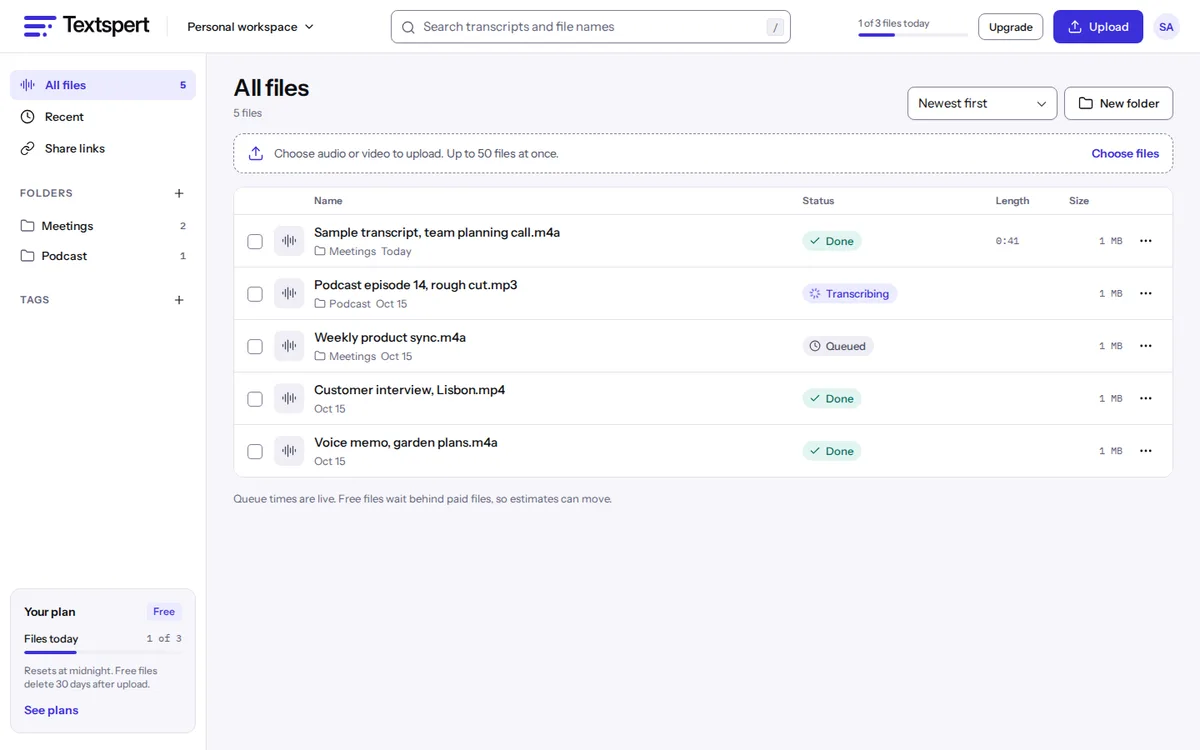This screenshot has width=1200, height=750.
Task: Click the waveform icon of Customer interview, Lisbon
Action: click(289, 399)
